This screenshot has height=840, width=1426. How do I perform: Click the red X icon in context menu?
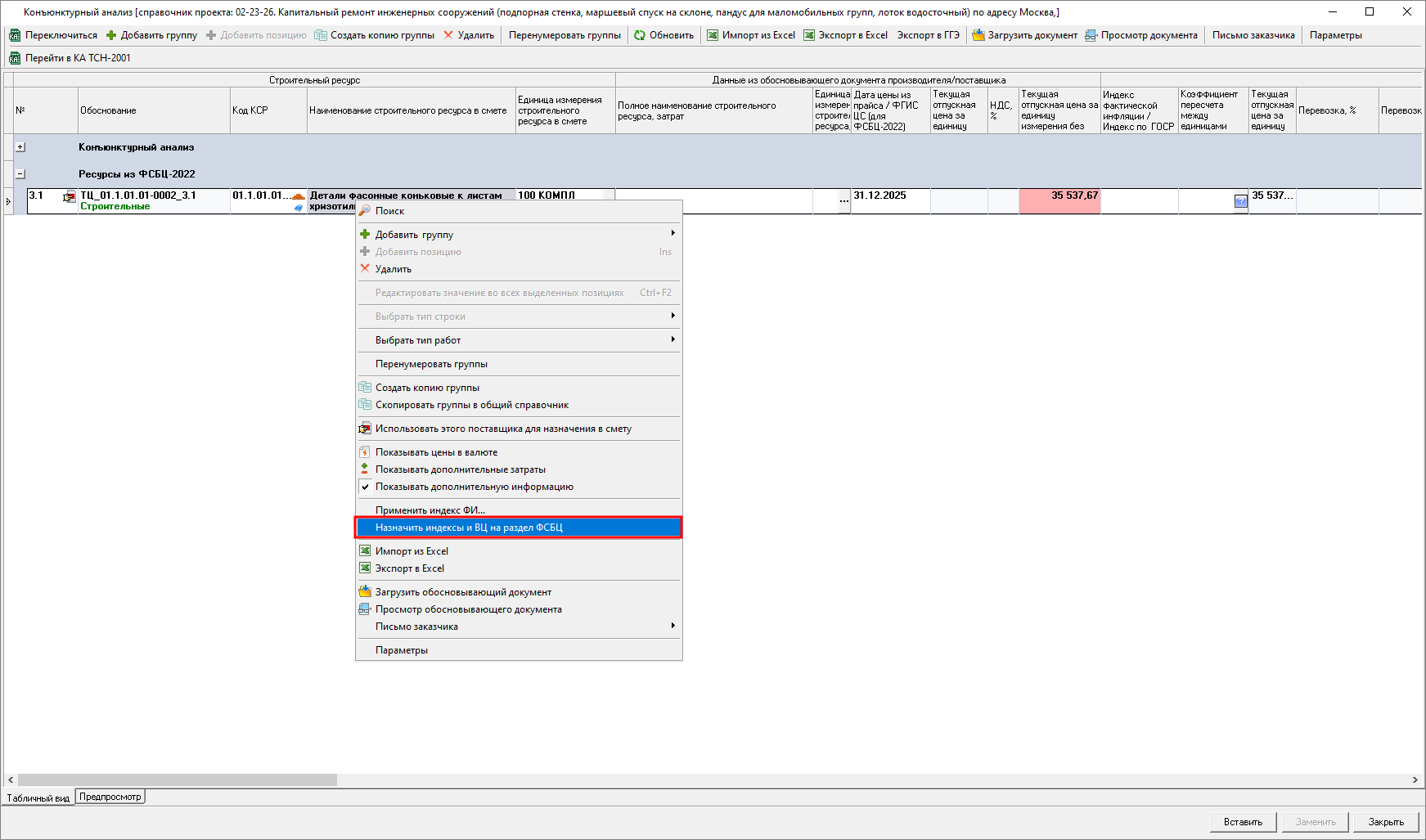coord(365,268)
